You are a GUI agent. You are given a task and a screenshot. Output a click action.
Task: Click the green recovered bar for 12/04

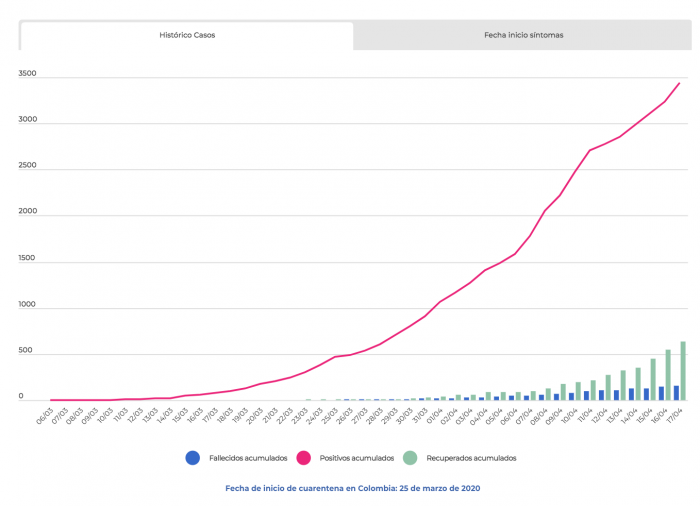click(608, 388)
